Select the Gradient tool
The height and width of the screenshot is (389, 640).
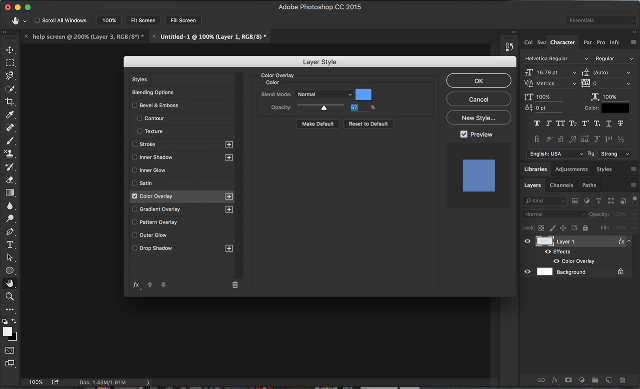(x=10, y=193)
